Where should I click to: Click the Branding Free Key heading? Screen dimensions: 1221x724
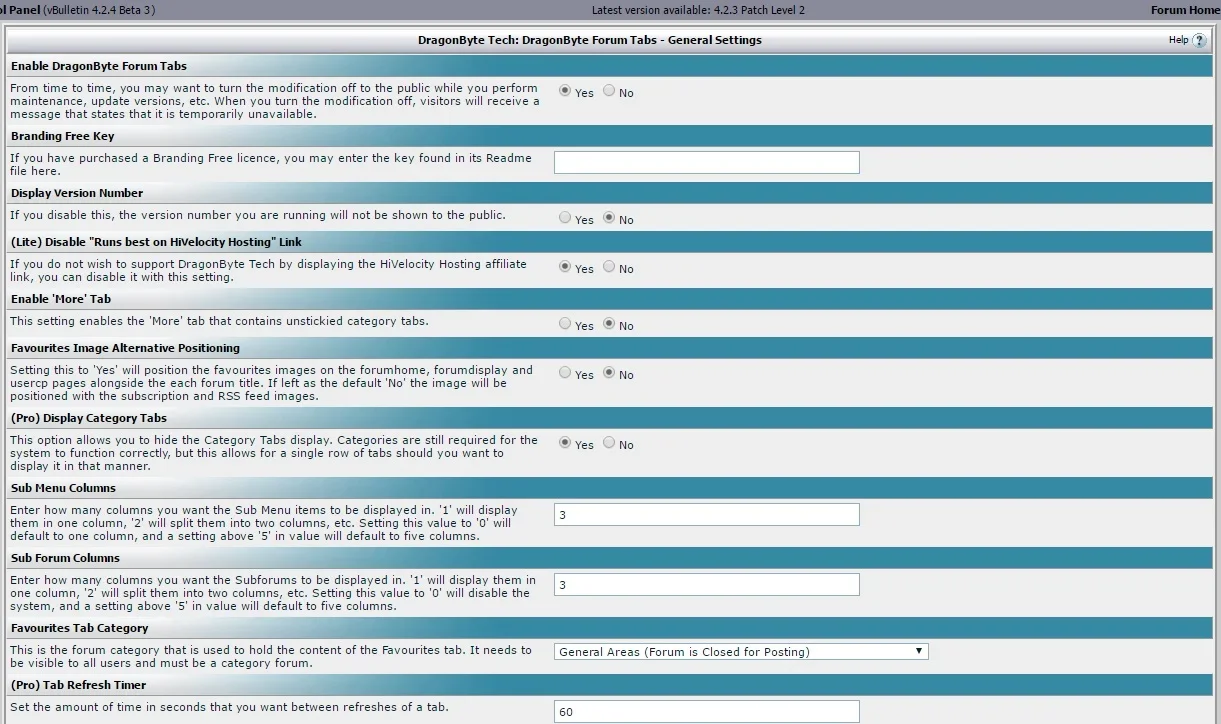(63, 136)
